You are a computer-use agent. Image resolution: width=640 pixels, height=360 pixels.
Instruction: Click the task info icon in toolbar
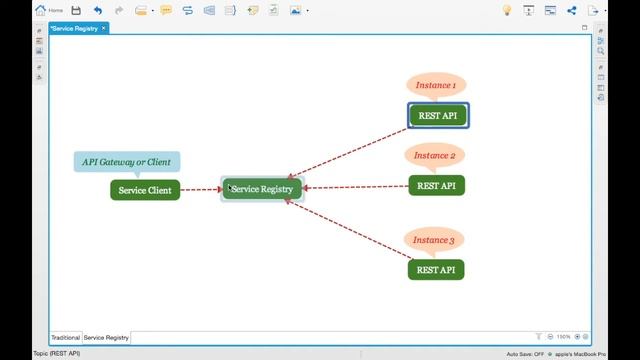point(273,10)
